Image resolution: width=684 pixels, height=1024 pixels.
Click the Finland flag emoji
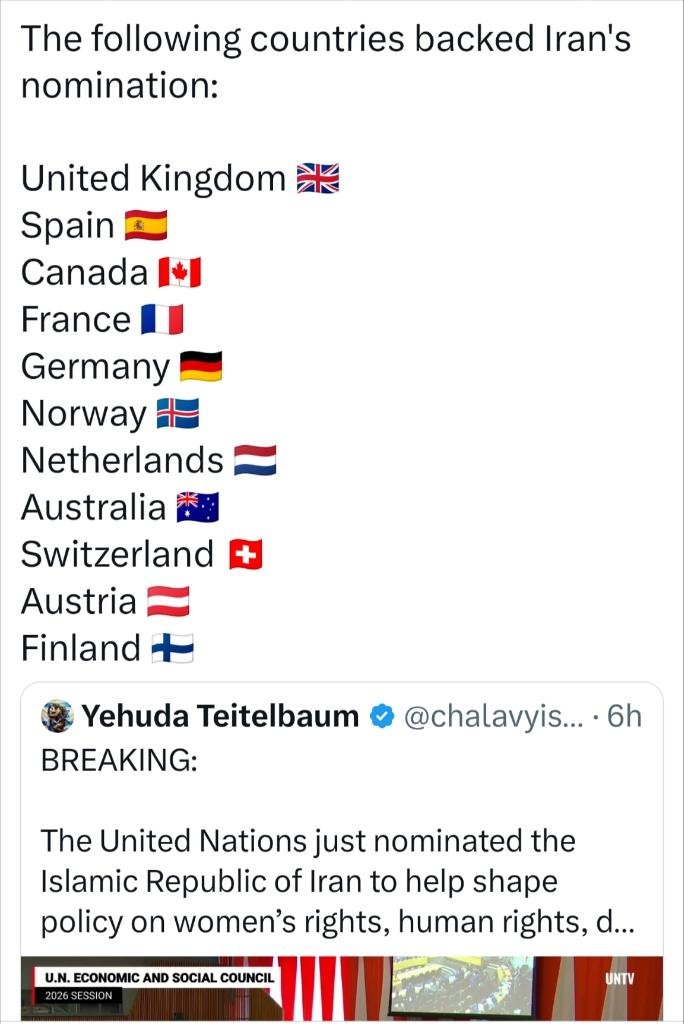coord(172,649)
